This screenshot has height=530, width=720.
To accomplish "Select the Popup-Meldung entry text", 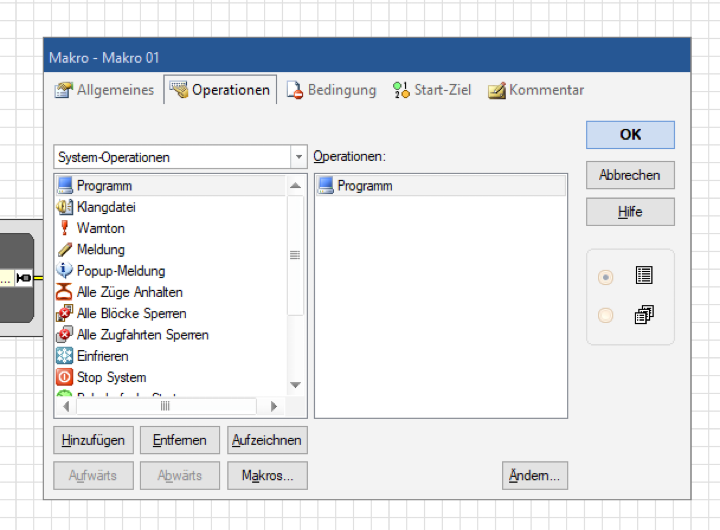I will pos(121,271).
